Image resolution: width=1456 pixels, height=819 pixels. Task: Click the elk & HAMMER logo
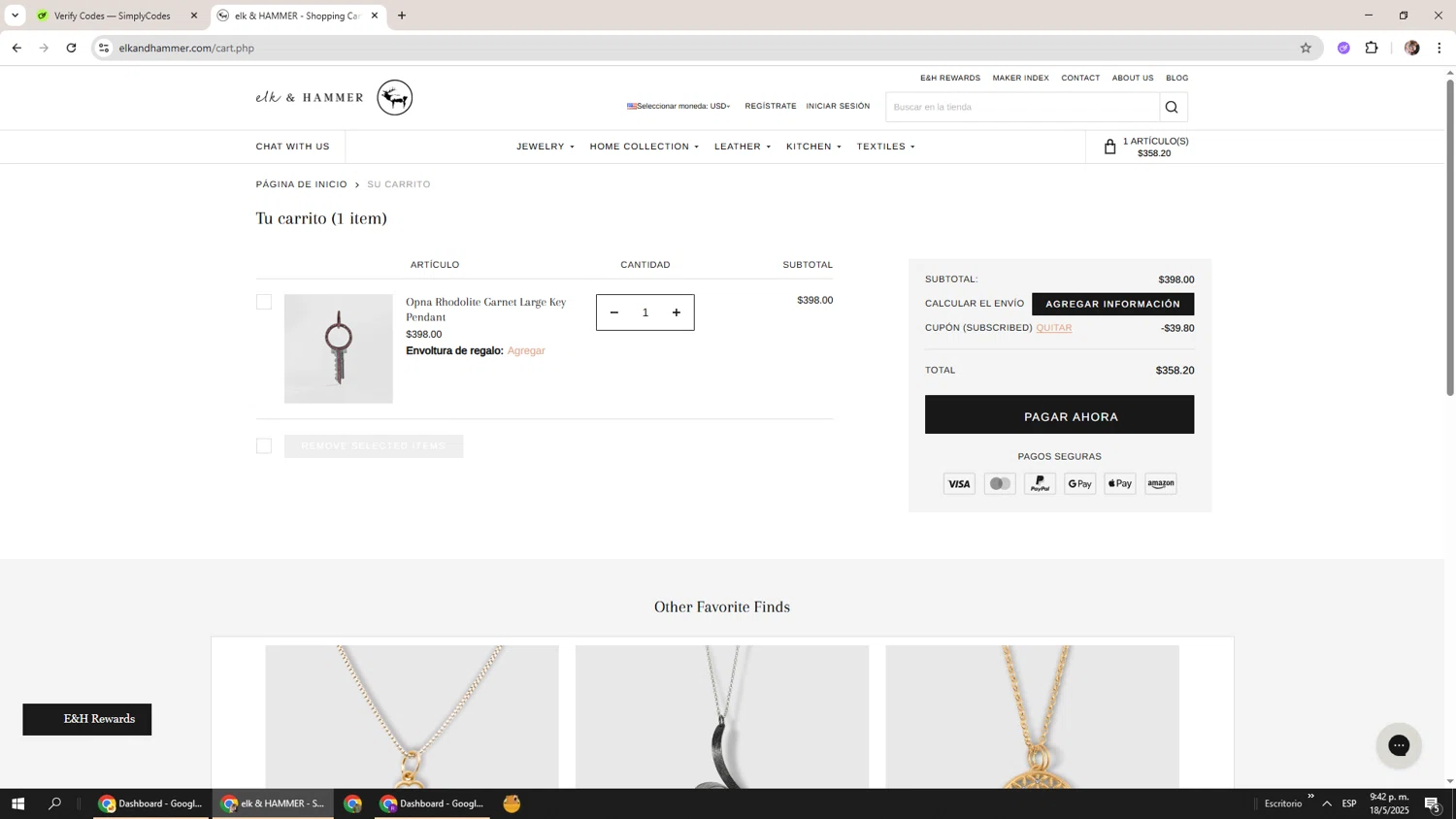pos(334,97)
